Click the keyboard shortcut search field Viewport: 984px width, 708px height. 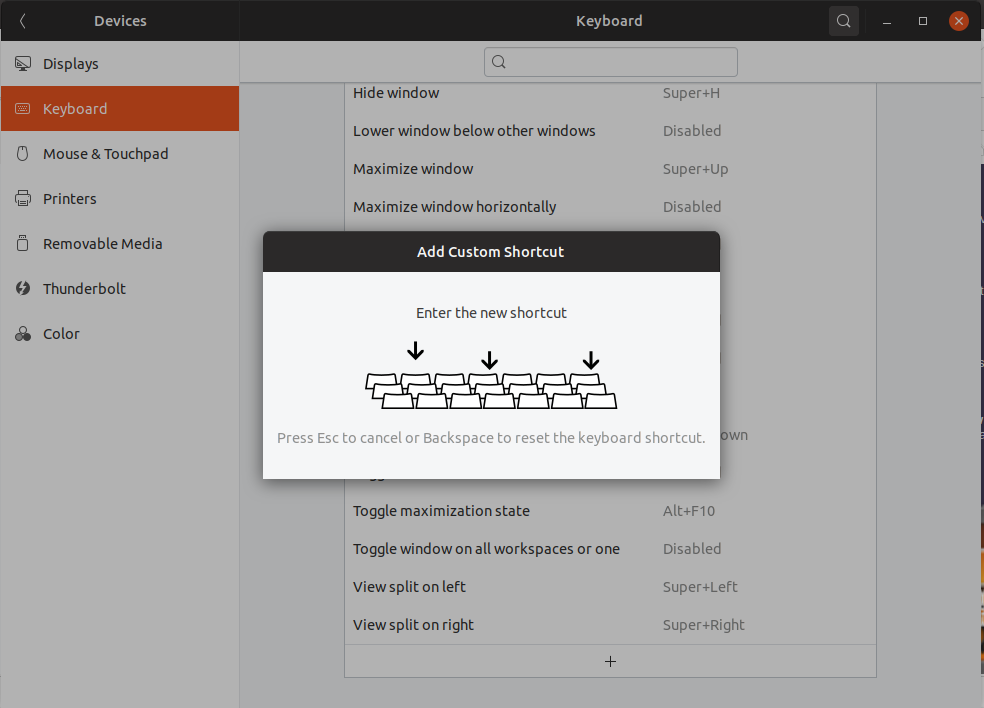coord(610,62)
